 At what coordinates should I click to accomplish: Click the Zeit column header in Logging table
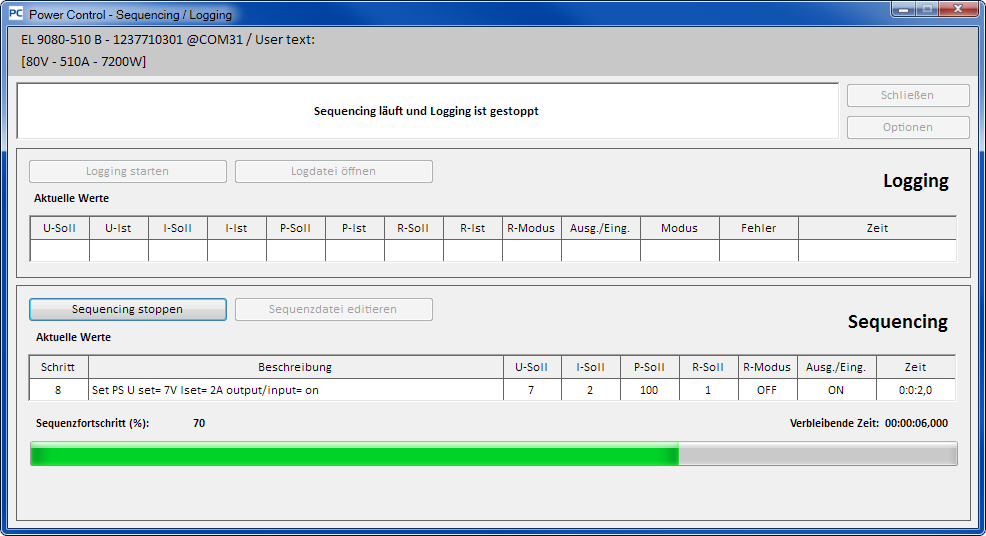click(x=877, y=228)
